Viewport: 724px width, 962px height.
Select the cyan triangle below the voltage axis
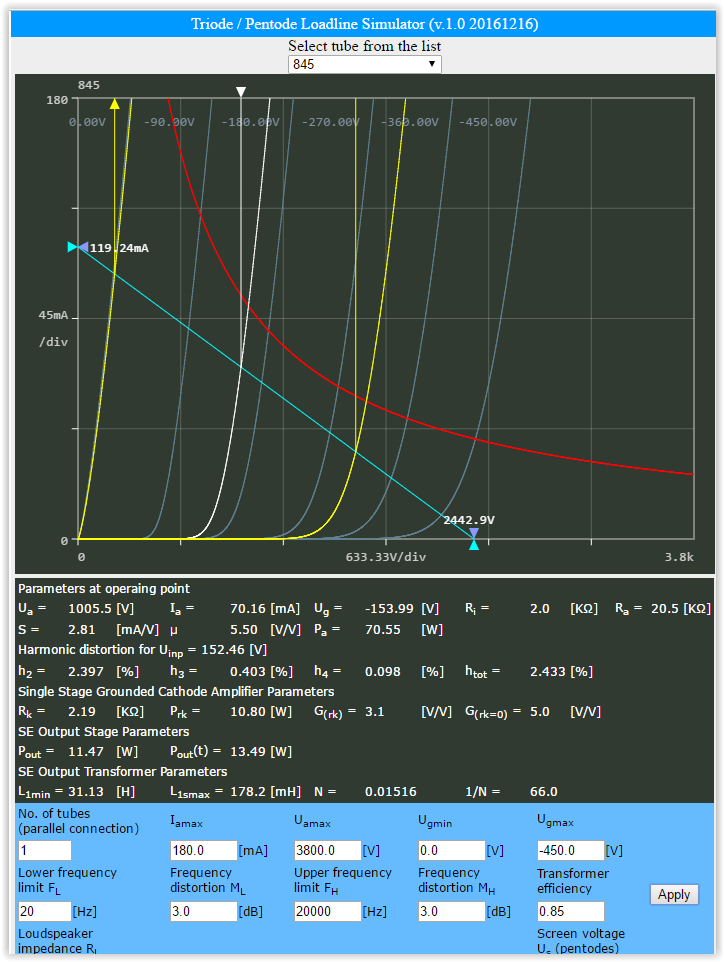474,545
